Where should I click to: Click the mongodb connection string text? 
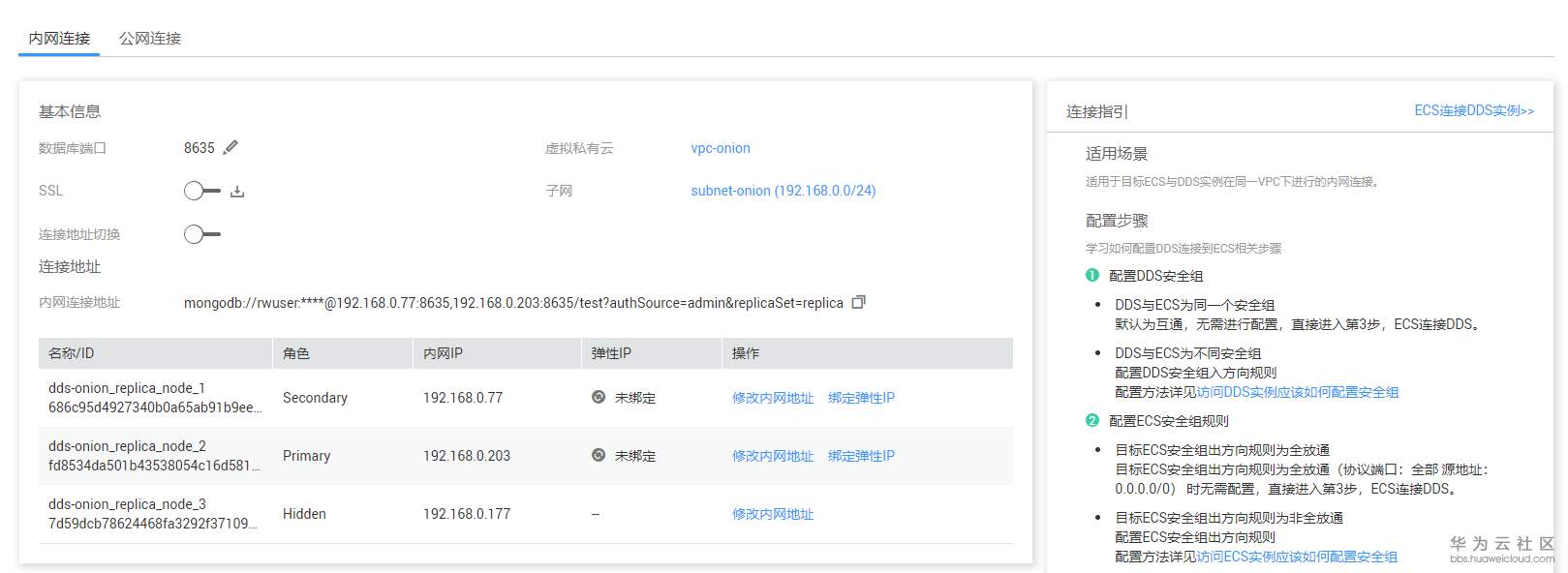tap(513, 303)
